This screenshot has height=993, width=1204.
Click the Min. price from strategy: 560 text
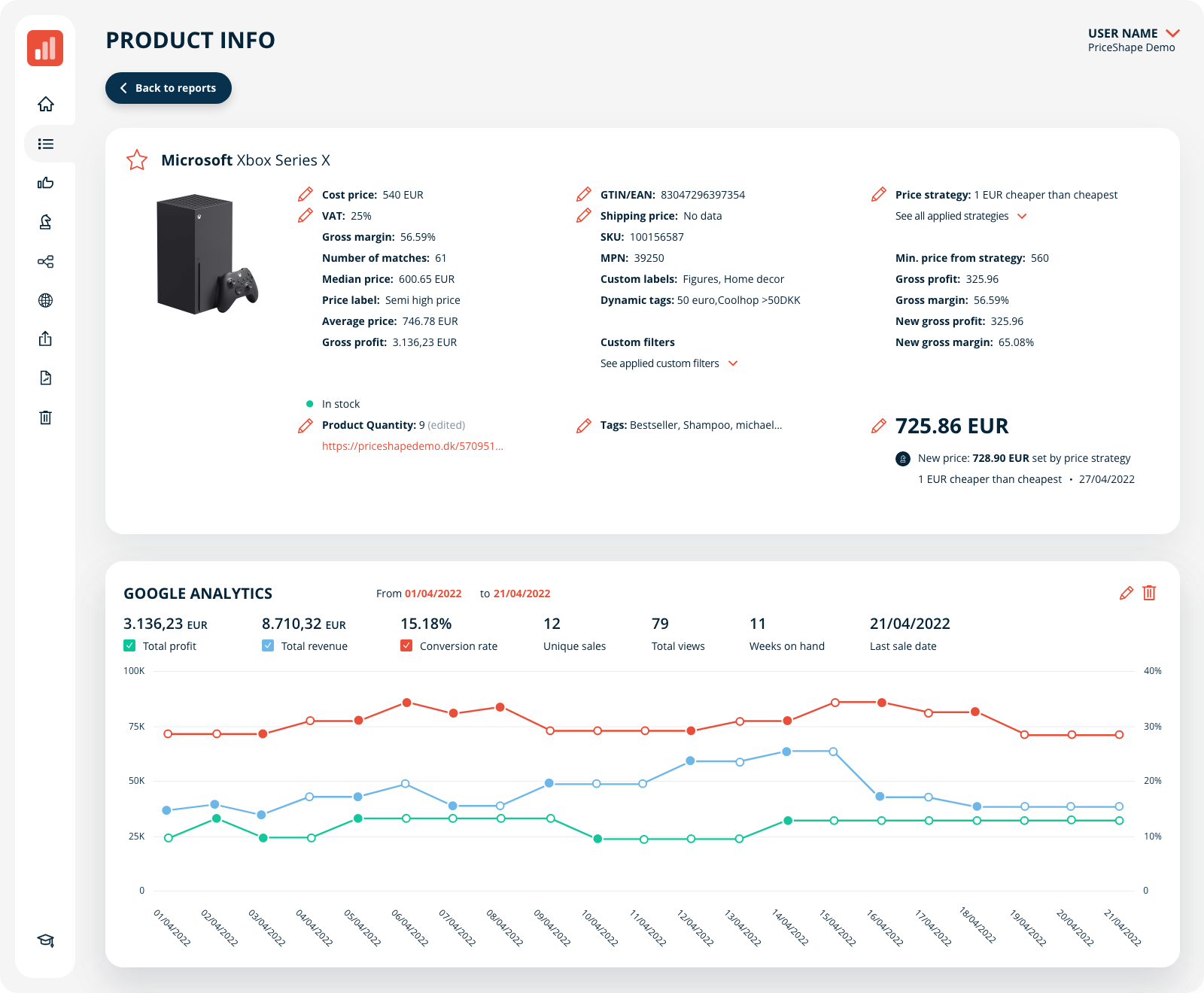pyautogui.click(x=972, y=258)
